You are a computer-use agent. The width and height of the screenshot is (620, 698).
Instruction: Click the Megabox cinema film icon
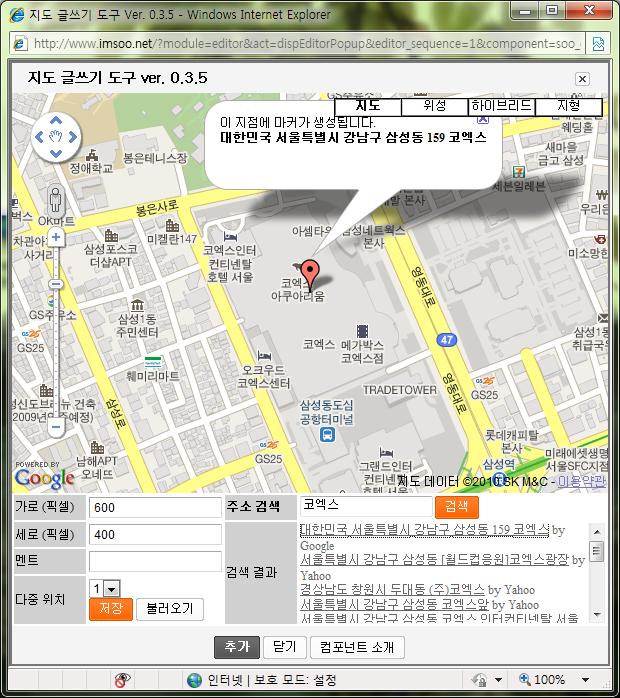[362, 331]
